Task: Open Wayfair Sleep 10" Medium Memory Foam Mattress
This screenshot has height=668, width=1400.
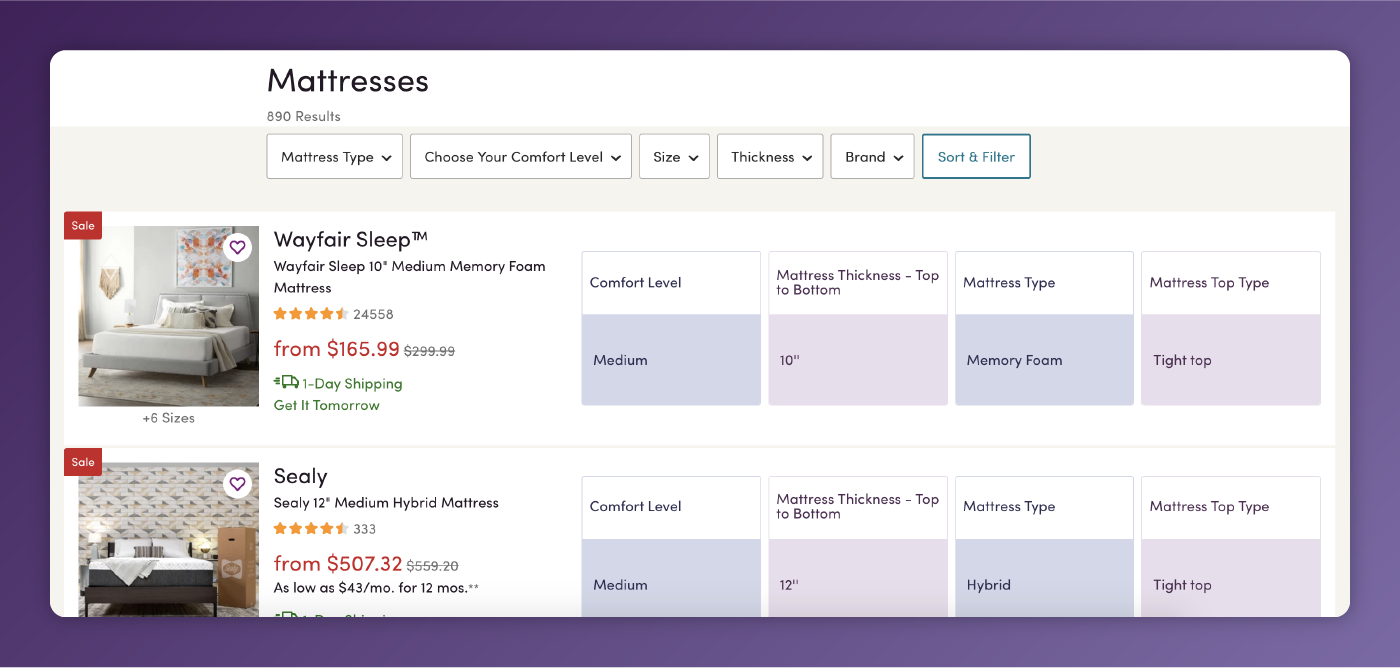Action: click(x=410, y=277)
